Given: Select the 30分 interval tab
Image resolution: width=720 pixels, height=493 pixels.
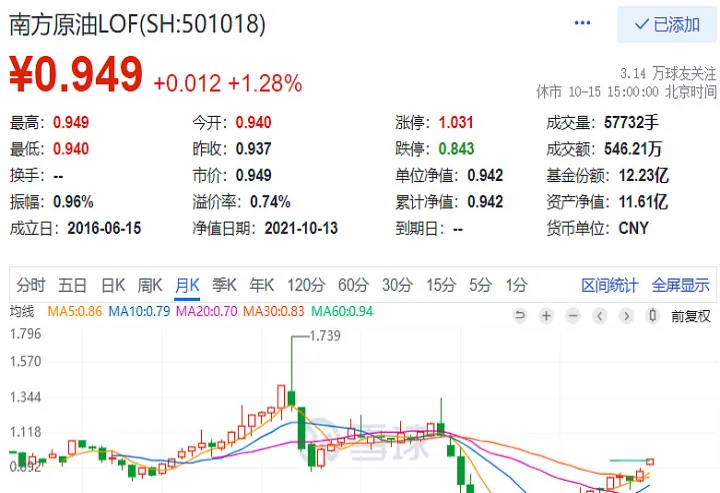Looking at the screenshot, I should (397, 285).
